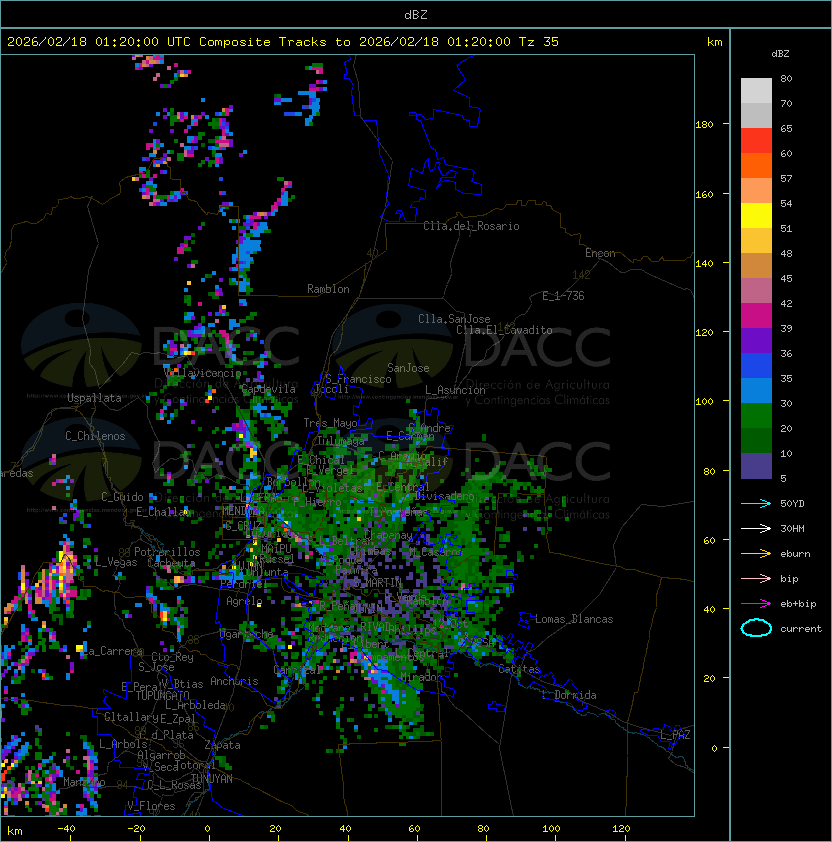This screenshot has height=842, width=832.
Task: Click the V_Flores place label
Action: pyautogui.click(x=151, y=806)
